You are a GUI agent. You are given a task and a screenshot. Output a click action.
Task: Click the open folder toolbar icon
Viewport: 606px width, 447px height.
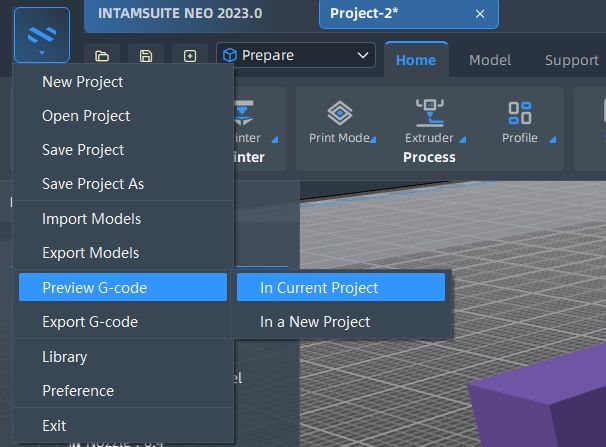pos(102,56)
